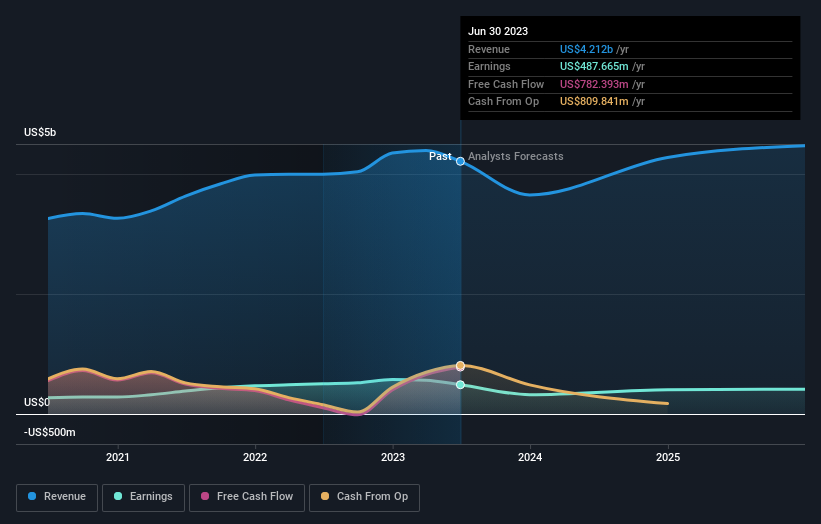Click the teal Earnings legend dot
This screenshot has height=524, width=821.
pos(118,496)
